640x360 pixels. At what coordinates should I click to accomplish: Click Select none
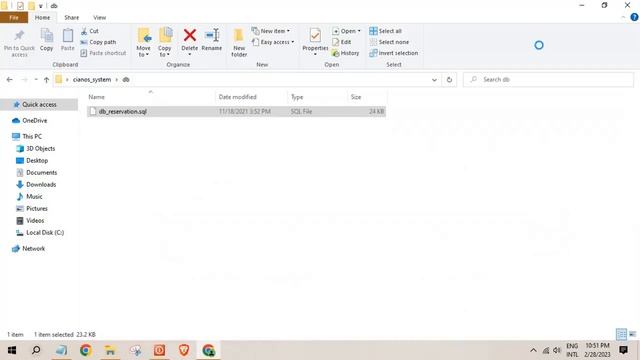[x=389, y=42]
